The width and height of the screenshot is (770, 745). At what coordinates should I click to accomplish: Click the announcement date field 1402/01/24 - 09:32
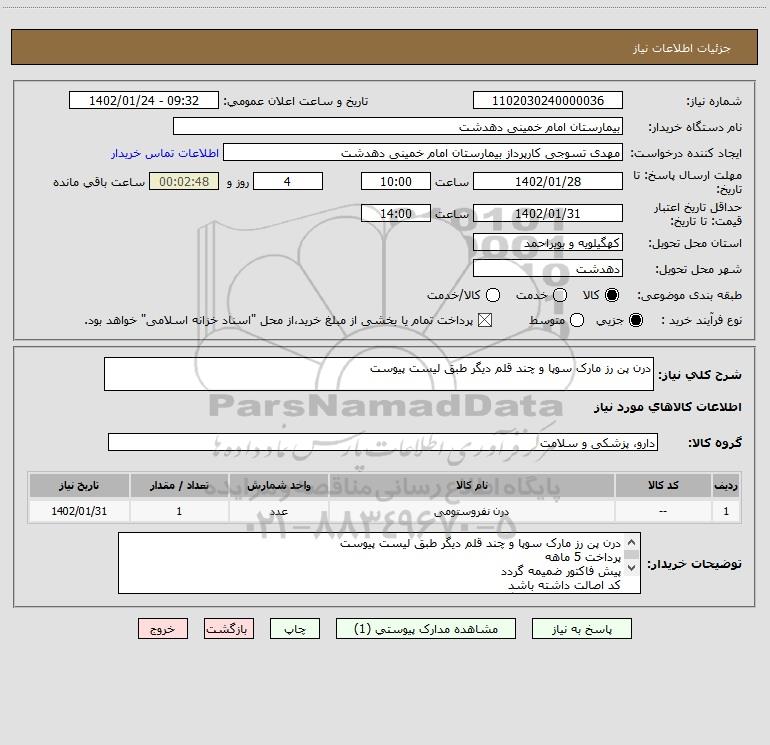144,100
